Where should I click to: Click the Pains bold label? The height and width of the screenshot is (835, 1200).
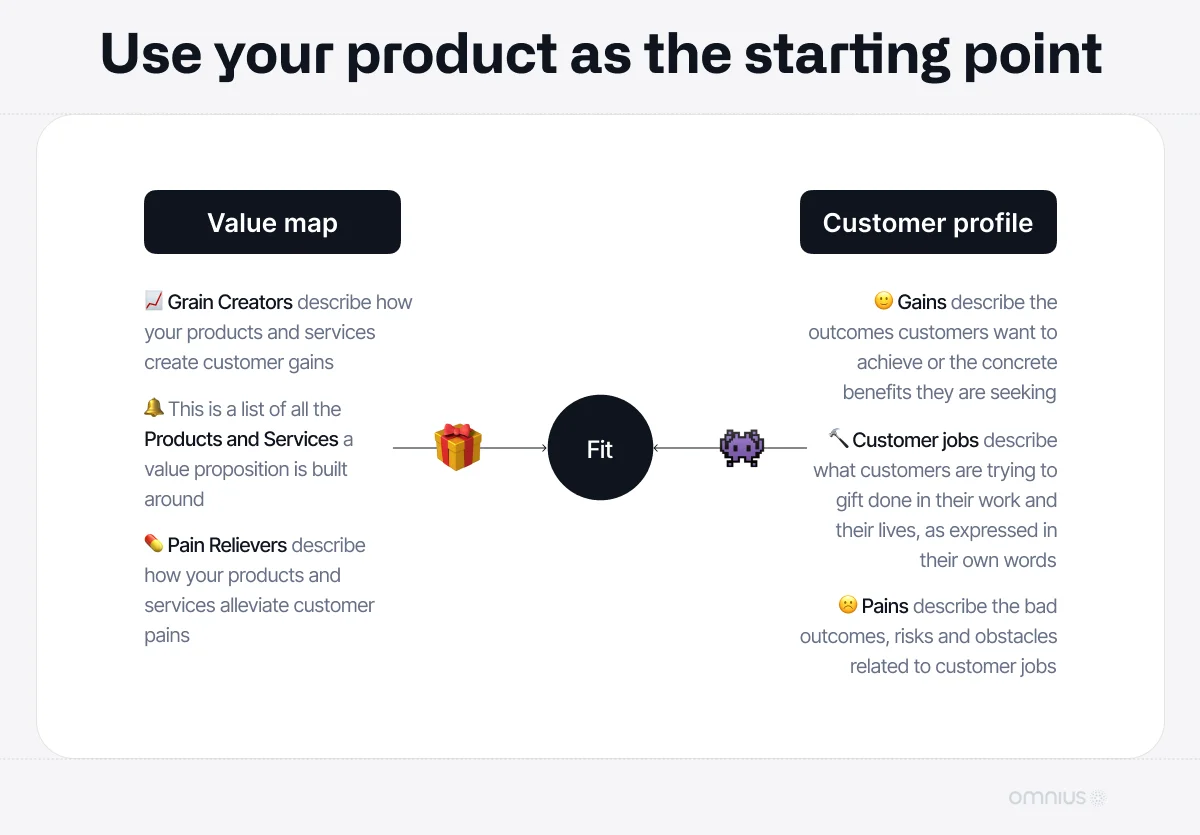tap(885, 606)
